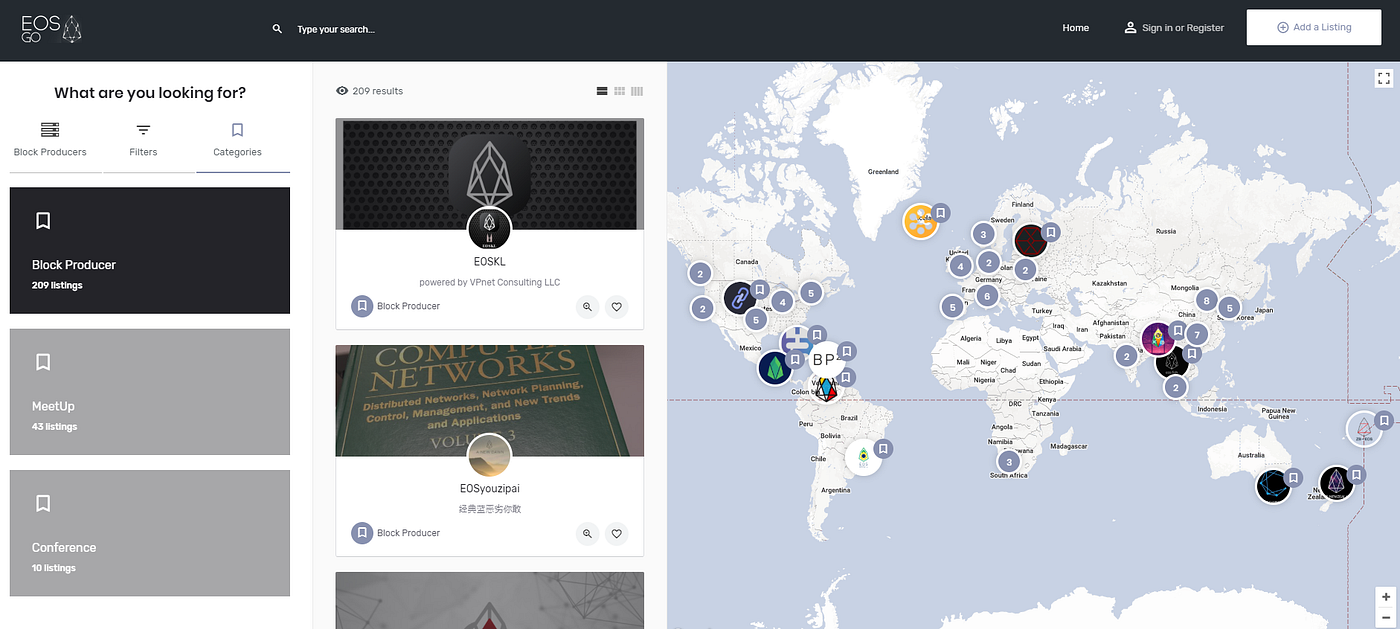The height and width of the screenshot is (629, 1400).
Task: Choose the Conference category with 10 listings
Action: tap(150, 533)
